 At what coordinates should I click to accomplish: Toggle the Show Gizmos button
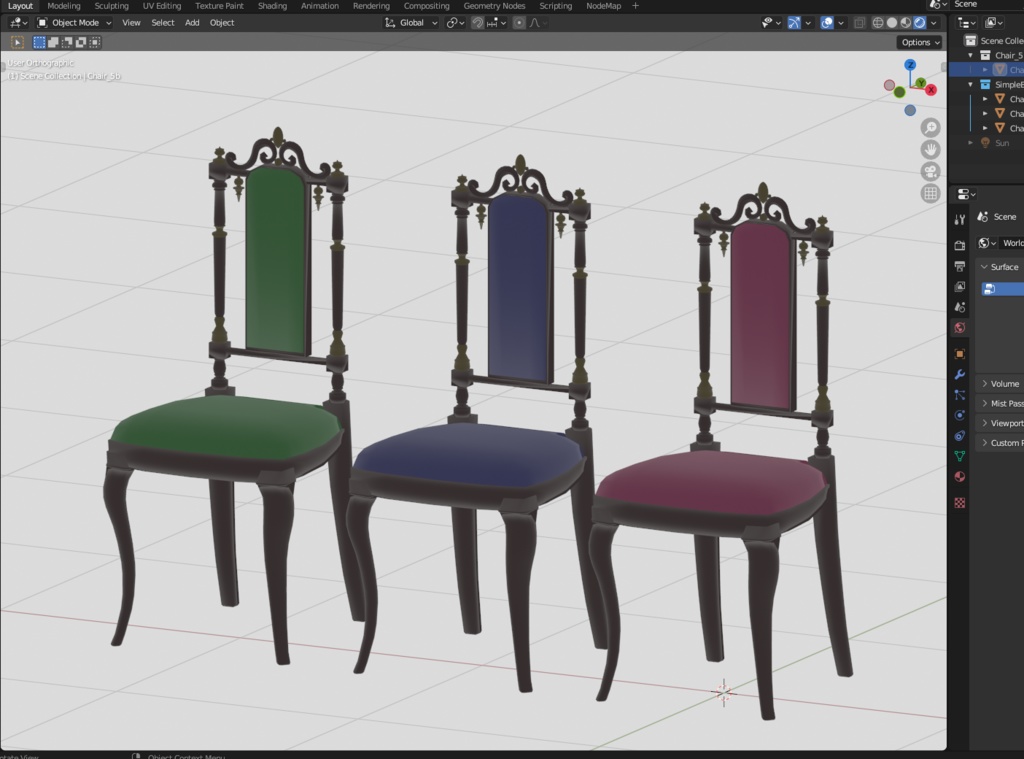792,22
